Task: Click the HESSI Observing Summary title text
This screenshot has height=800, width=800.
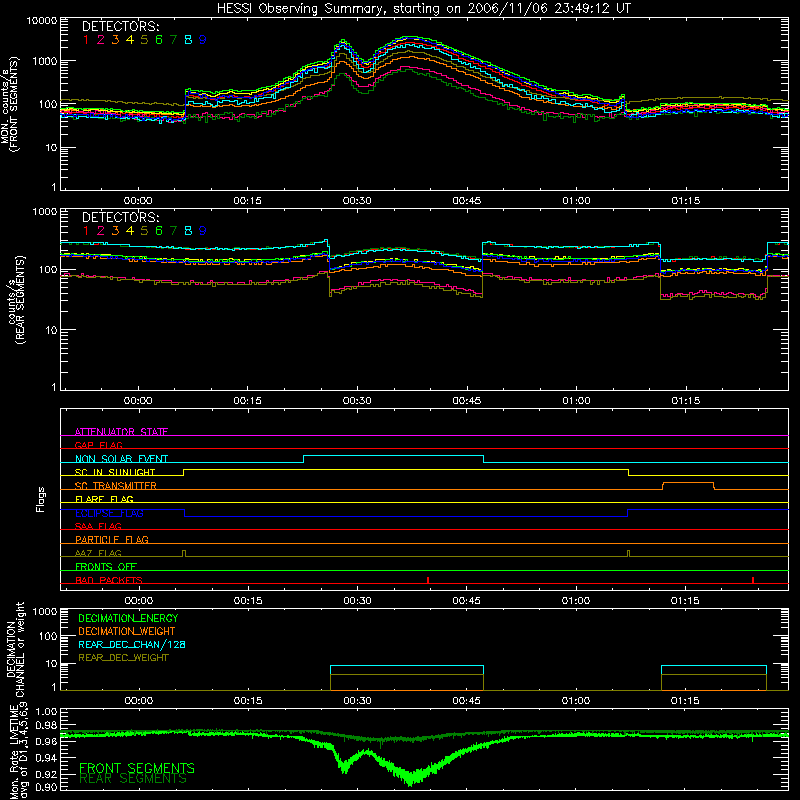Action: coord(423,9)
